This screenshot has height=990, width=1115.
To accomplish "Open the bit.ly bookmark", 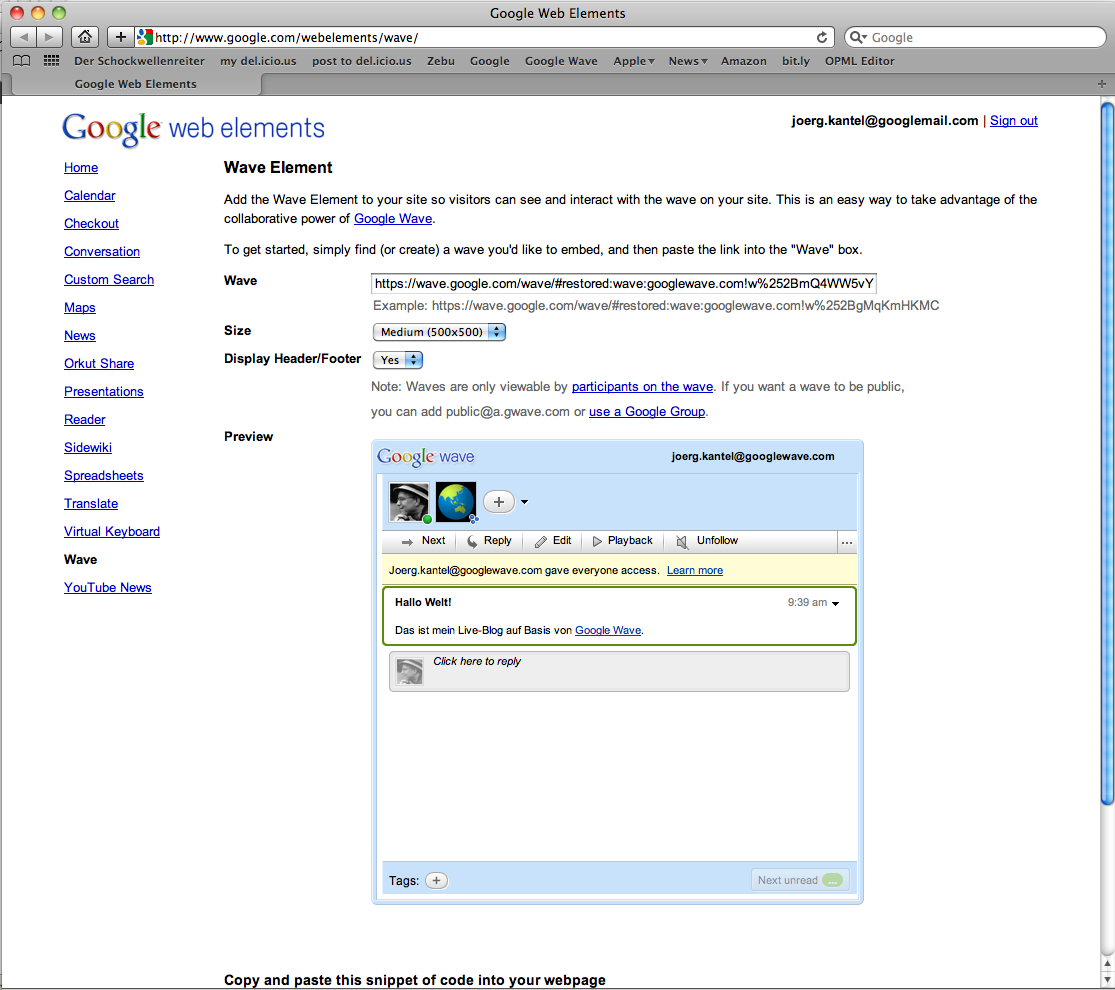I will (x=796, y=61).
